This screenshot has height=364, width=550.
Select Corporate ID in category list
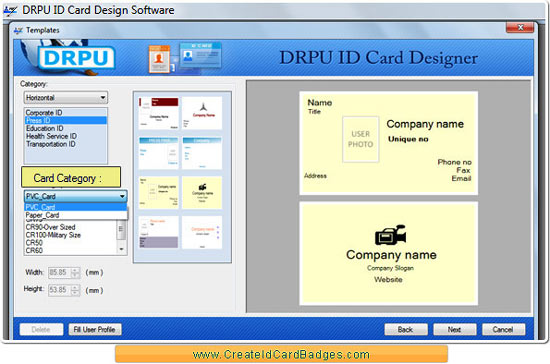[44, 113]
